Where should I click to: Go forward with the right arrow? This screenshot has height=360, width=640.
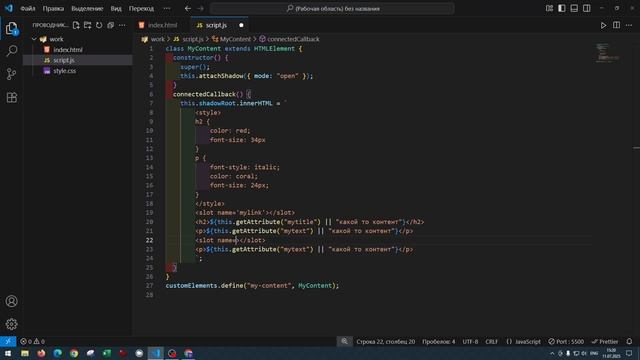click(x=200, y=8)
